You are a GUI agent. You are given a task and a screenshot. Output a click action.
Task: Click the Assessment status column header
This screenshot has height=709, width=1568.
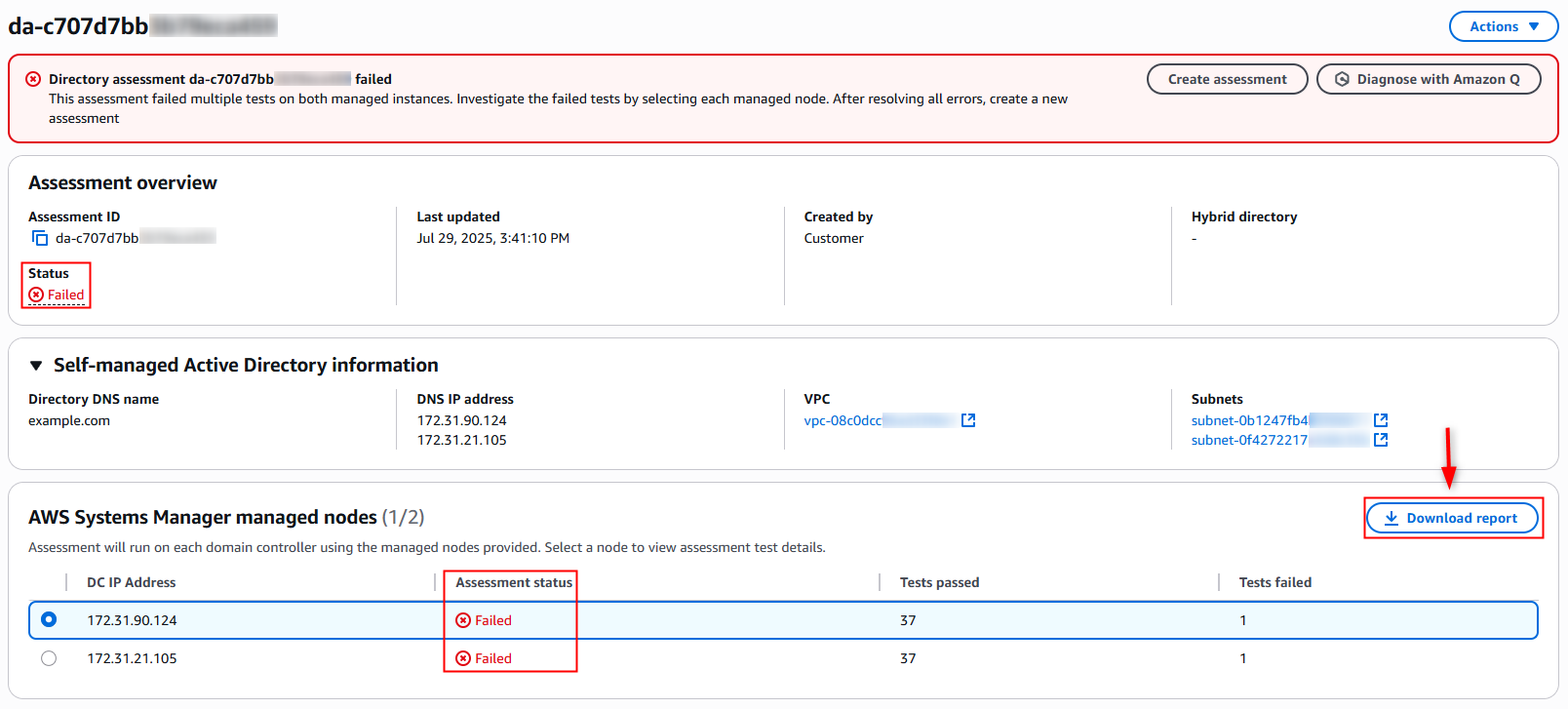point(514,582)
